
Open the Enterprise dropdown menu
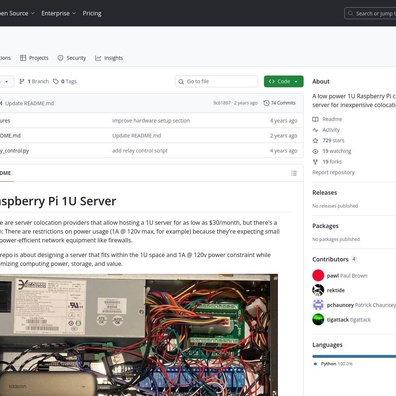pyautogui.click(x=58, y=13)
